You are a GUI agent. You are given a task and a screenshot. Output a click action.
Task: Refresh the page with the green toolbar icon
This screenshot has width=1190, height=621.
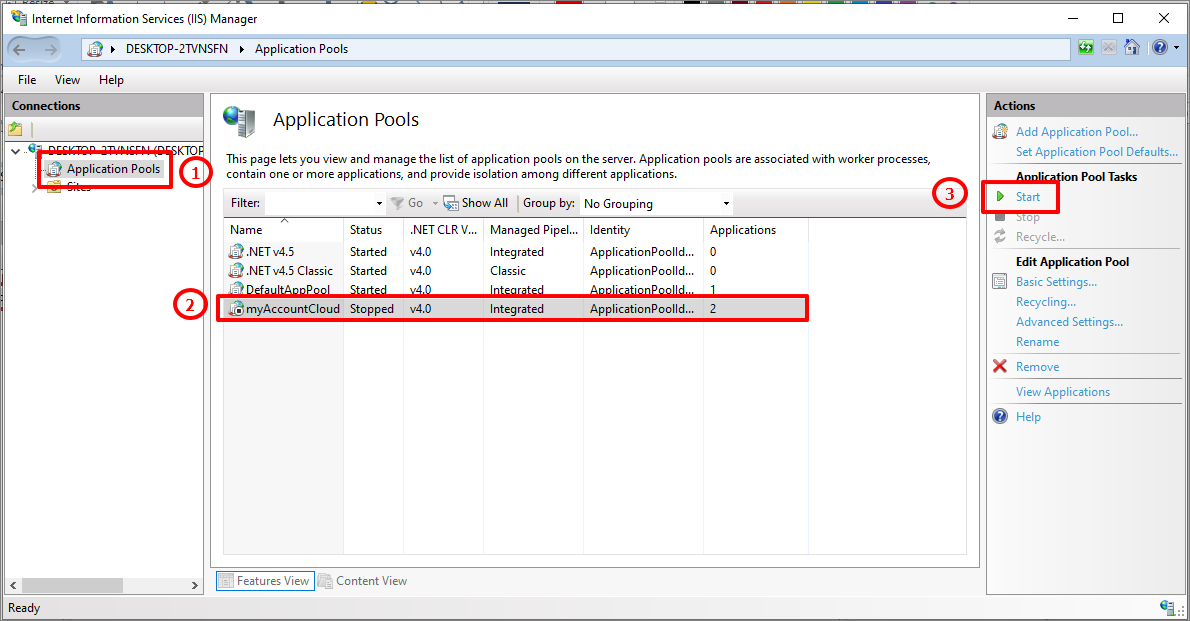coord(1086,48)
